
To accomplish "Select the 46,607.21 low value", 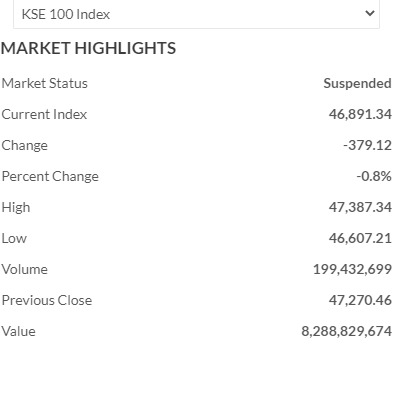I will coord(360,238).
